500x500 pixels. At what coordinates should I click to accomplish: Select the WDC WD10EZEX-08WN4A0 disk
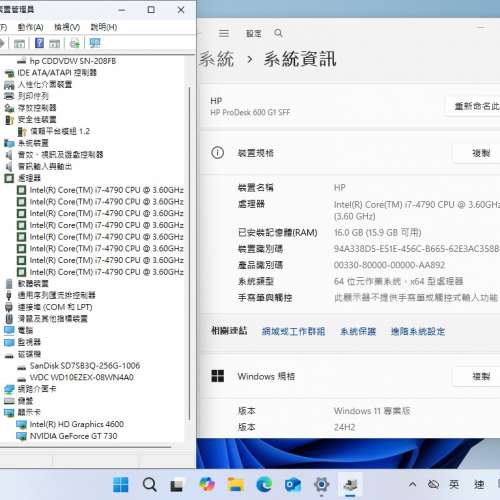82,377
